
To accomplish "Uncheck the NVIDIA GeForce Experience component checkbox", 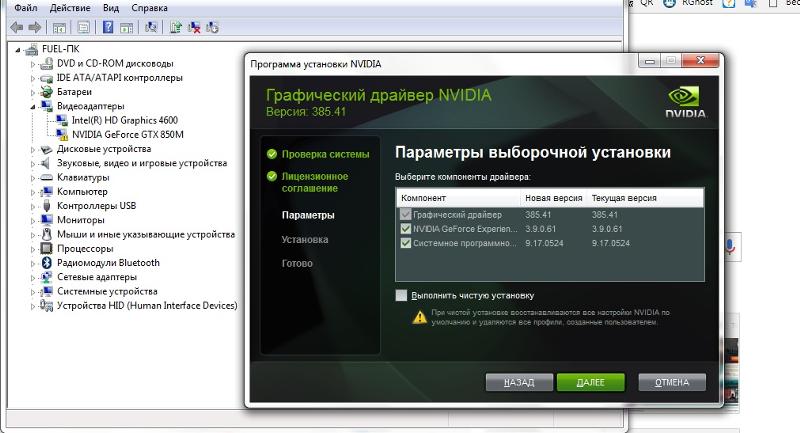I will click(406, 229).
